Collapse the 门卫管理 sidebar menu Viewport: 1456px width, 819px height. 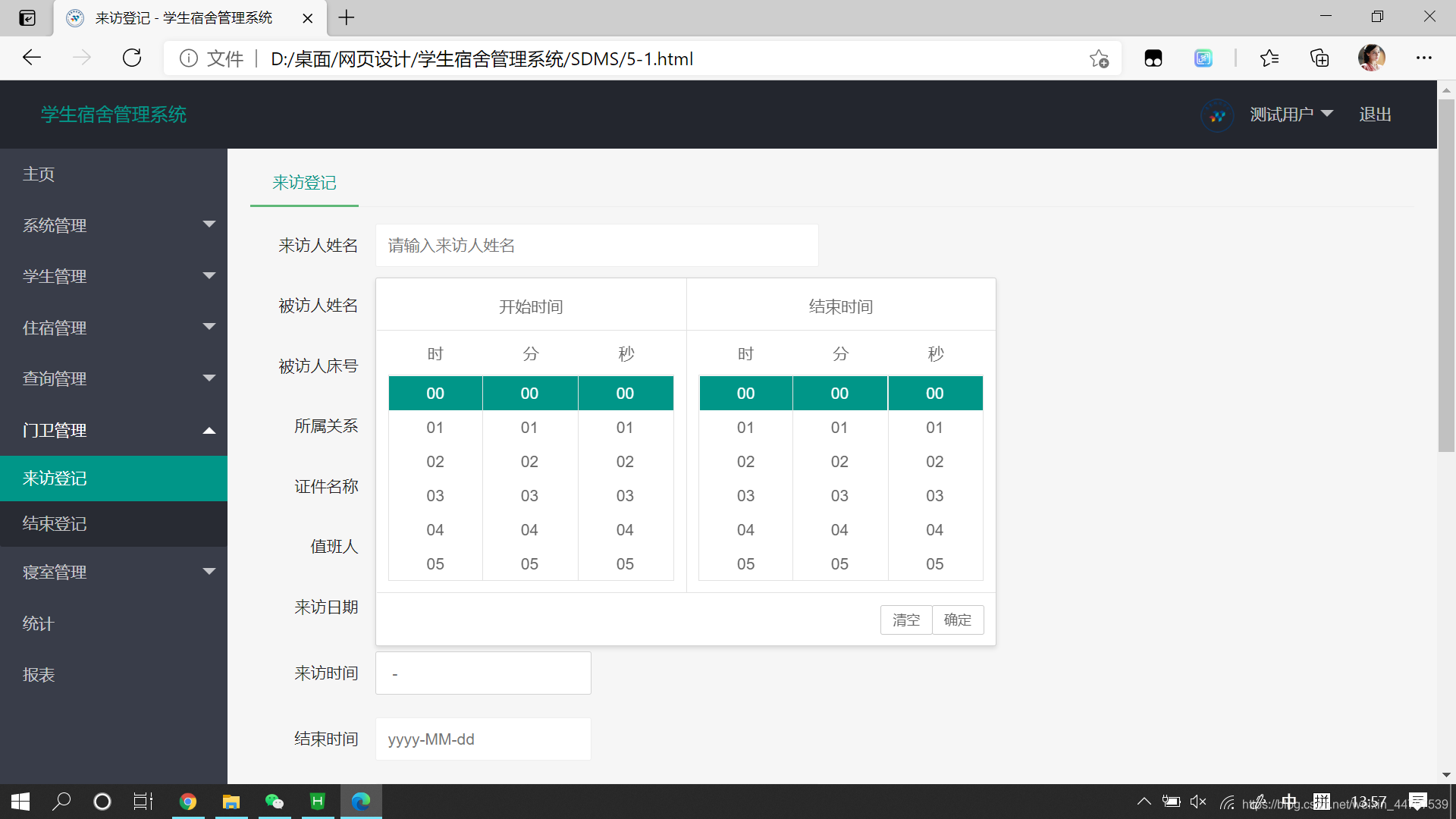pos(114,430)
